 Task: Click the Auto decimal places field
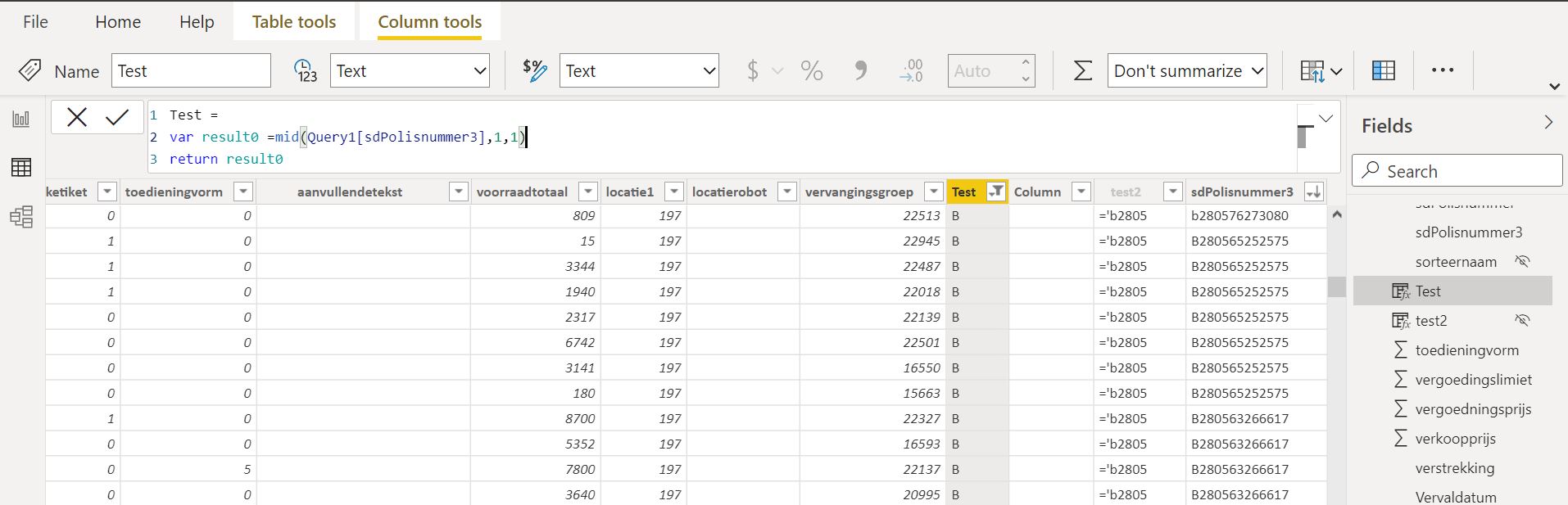tap(982, 70)
